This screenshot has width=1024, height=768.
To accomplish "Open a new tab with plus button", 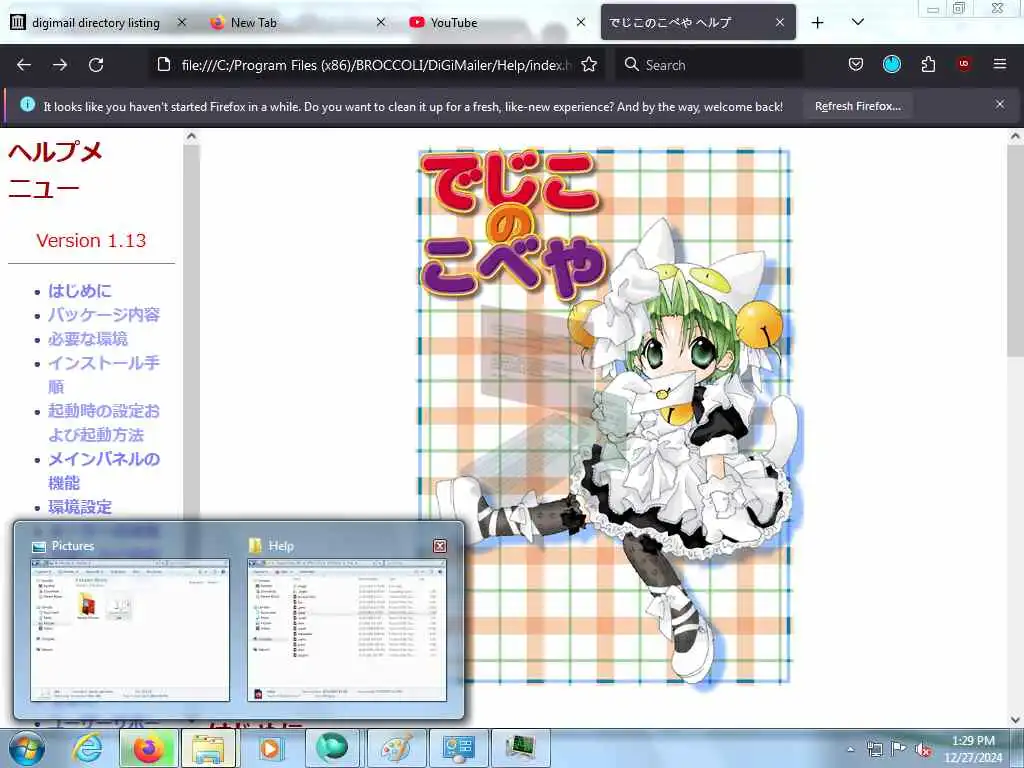I will point(818,22).
